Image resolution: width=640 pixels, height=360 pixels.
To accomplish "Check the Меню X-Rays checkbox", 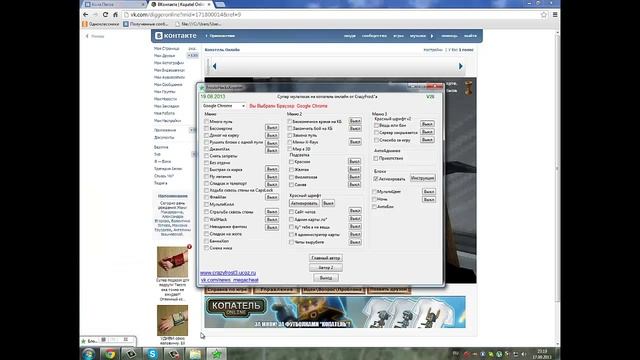I will tap(290, 142).
